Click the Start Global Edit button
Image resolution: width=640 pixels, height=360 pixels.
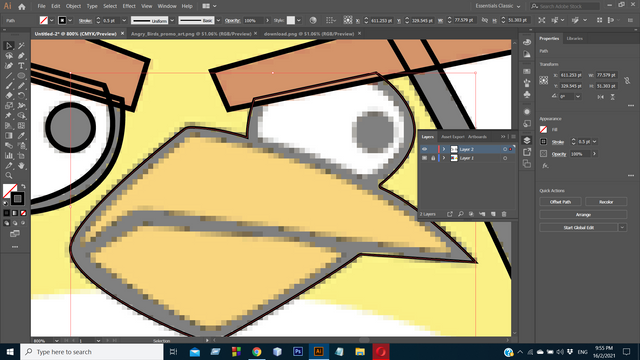click(x=579, y=227)
